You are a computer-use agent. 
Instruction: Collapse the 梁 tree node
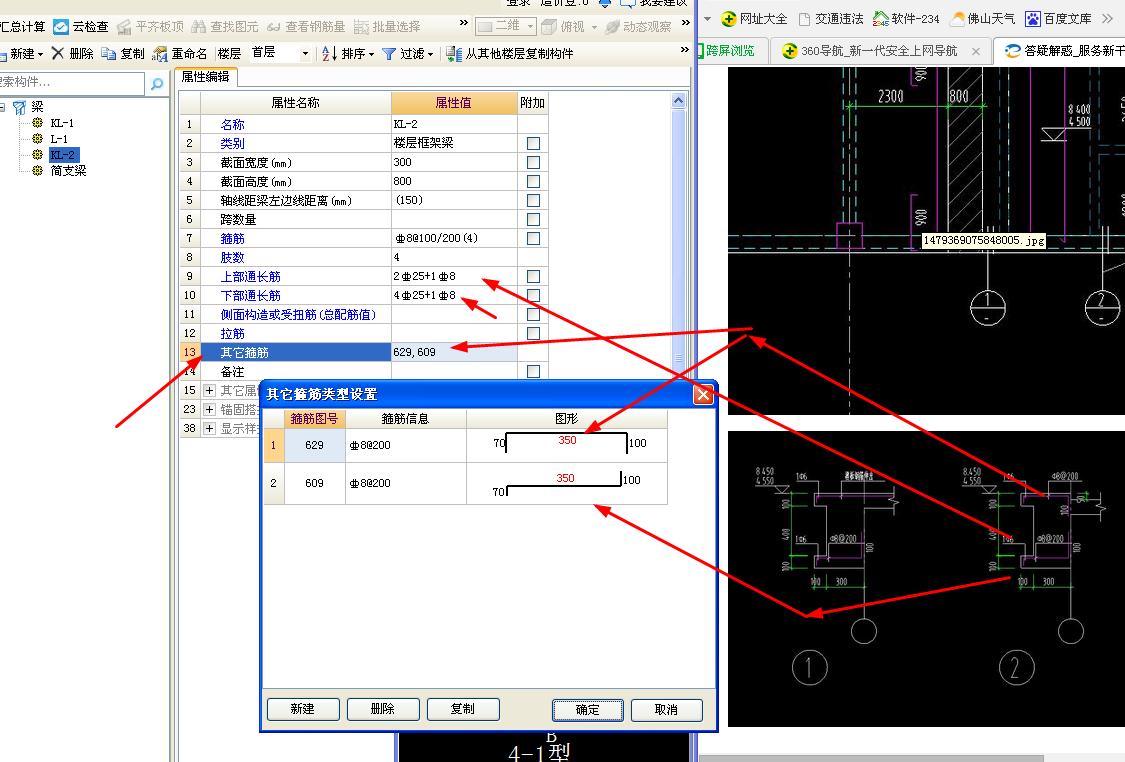click(3, 107)
